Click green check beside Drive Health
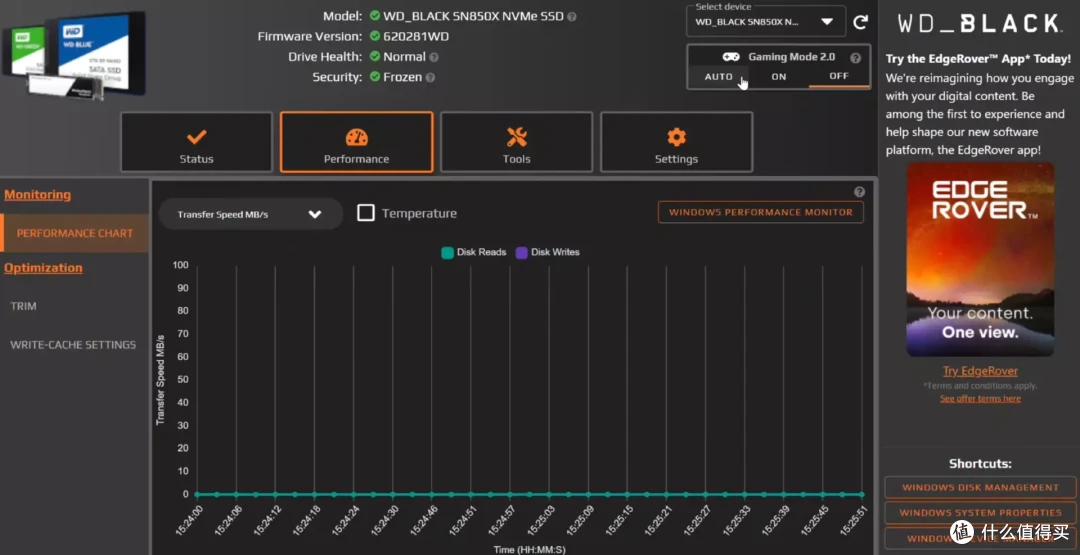This screenshot has width=1080, height=555. 375,57
